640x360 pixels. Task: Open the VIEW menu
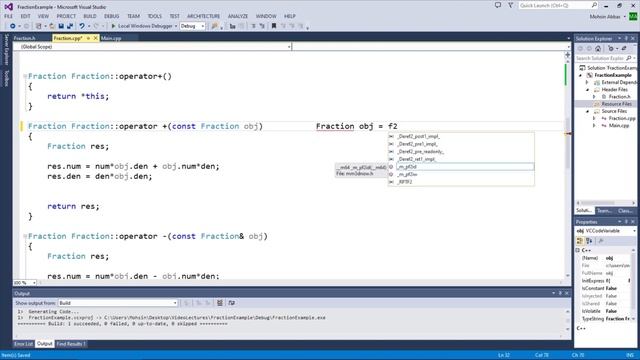pos(43,16)
